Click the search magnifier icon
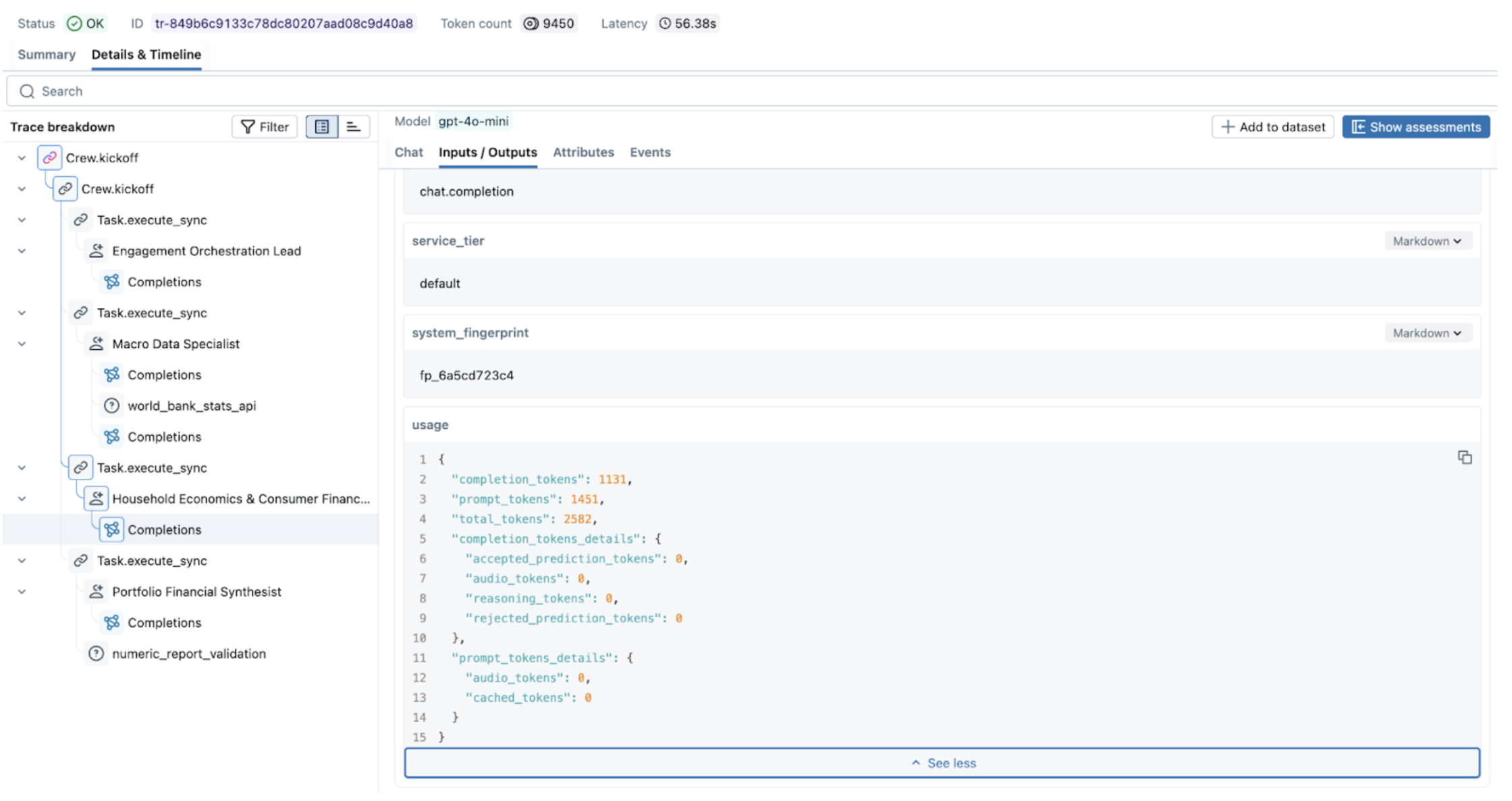 27,91
